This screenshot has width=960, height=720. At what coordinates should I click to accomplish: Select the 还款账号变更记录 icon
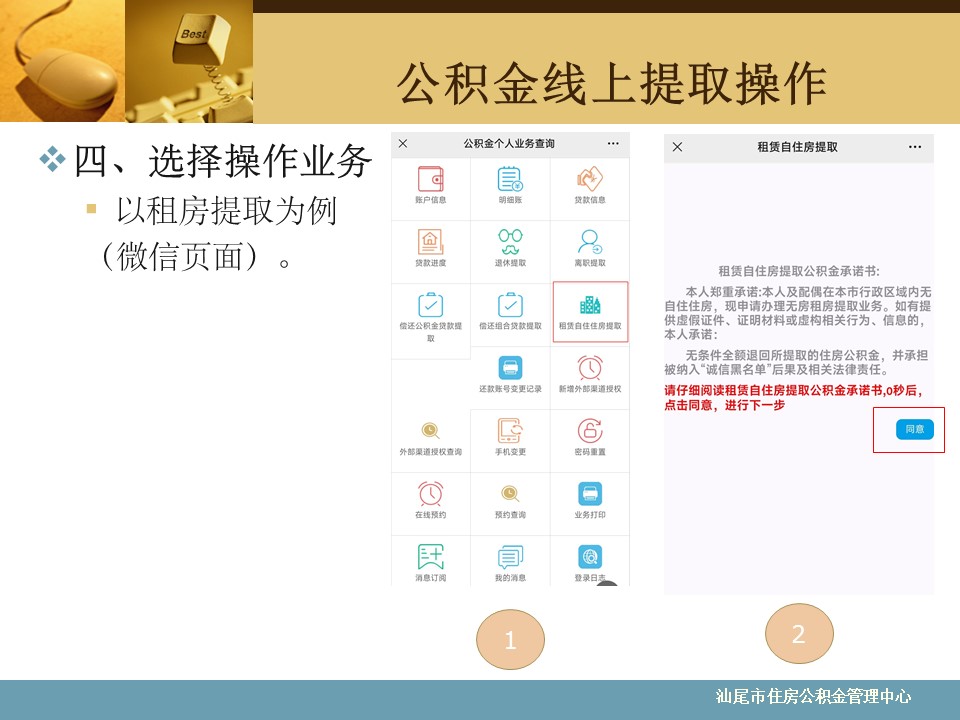point(510,370)
